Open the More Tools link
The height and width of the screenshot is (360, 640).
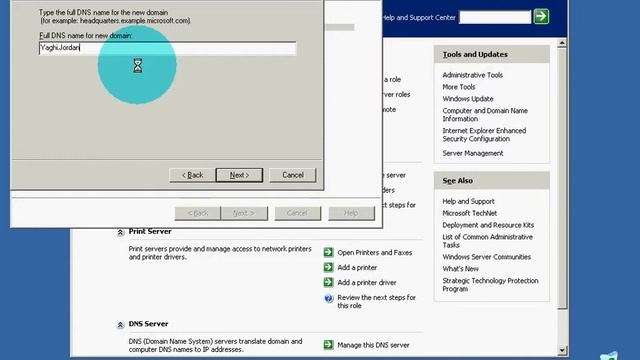click(459, 87)
